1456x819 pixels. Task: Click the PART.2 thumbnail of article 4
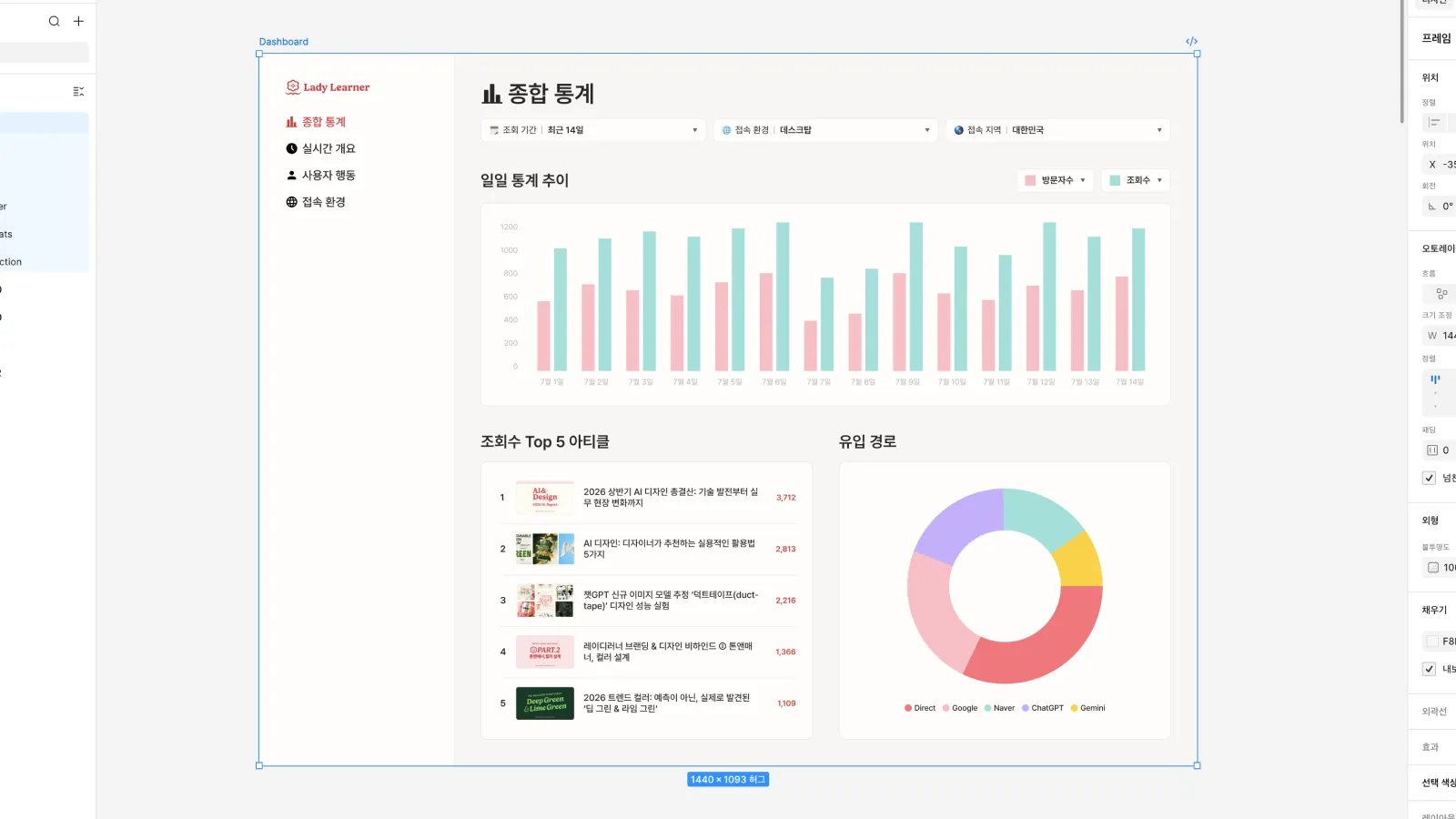[545, 652]
